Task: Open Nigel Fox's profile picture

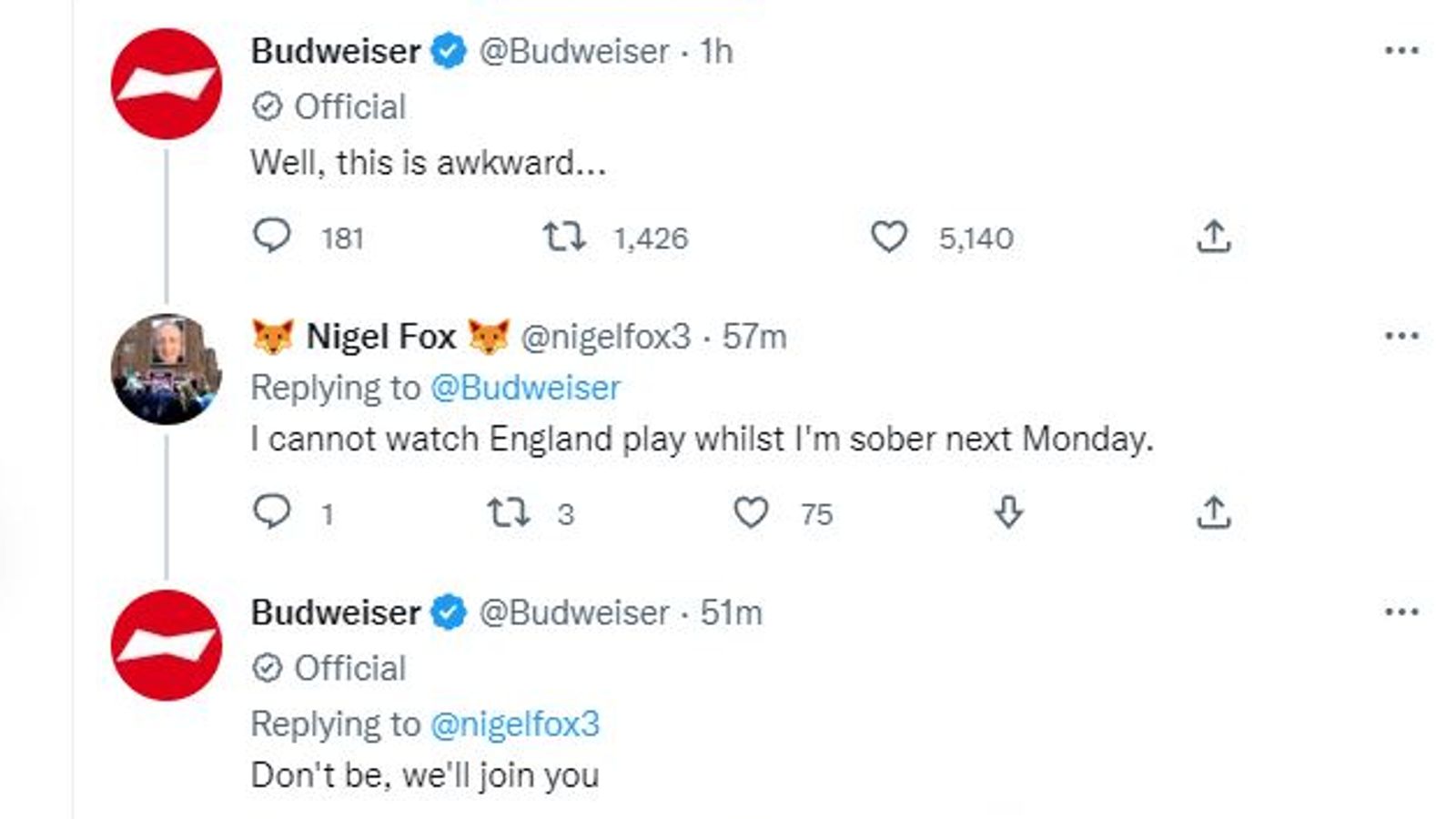Action: pyautogui.click(x=167, y=369)
